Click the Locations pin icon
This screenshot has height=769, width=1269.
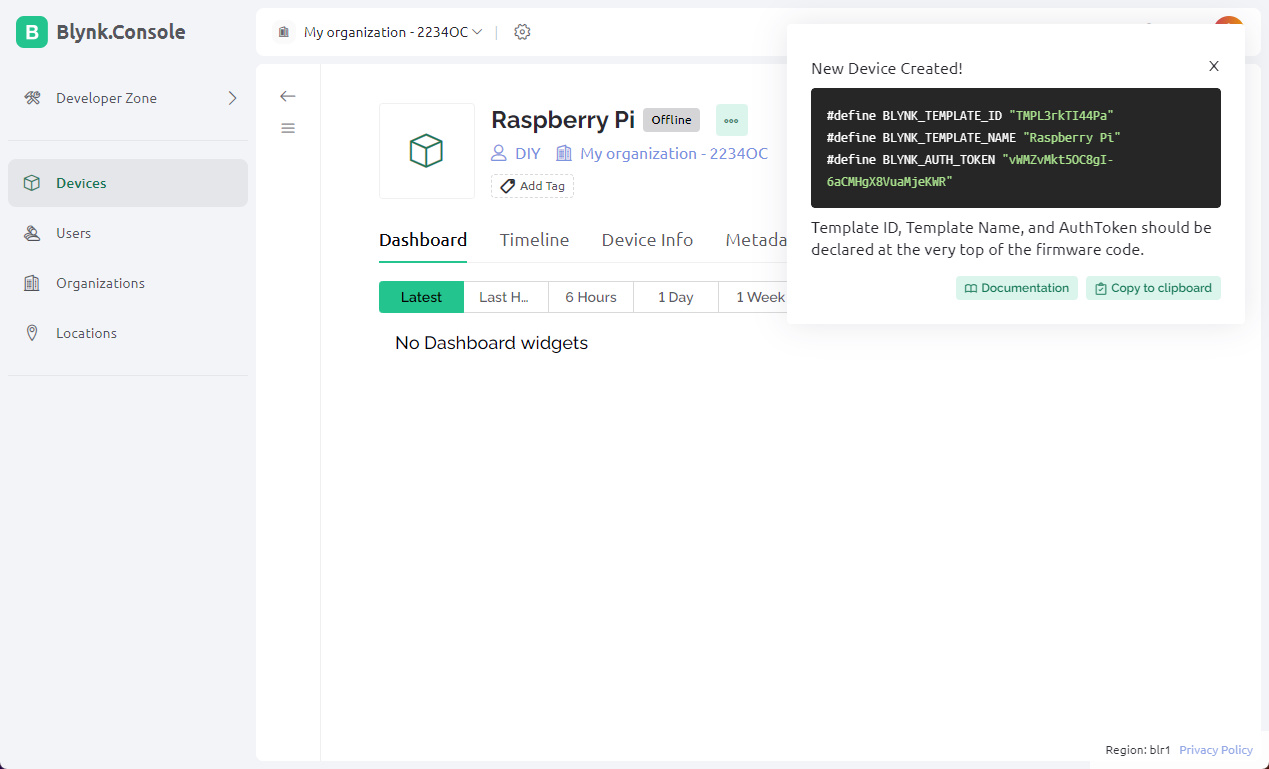(32, 333)
